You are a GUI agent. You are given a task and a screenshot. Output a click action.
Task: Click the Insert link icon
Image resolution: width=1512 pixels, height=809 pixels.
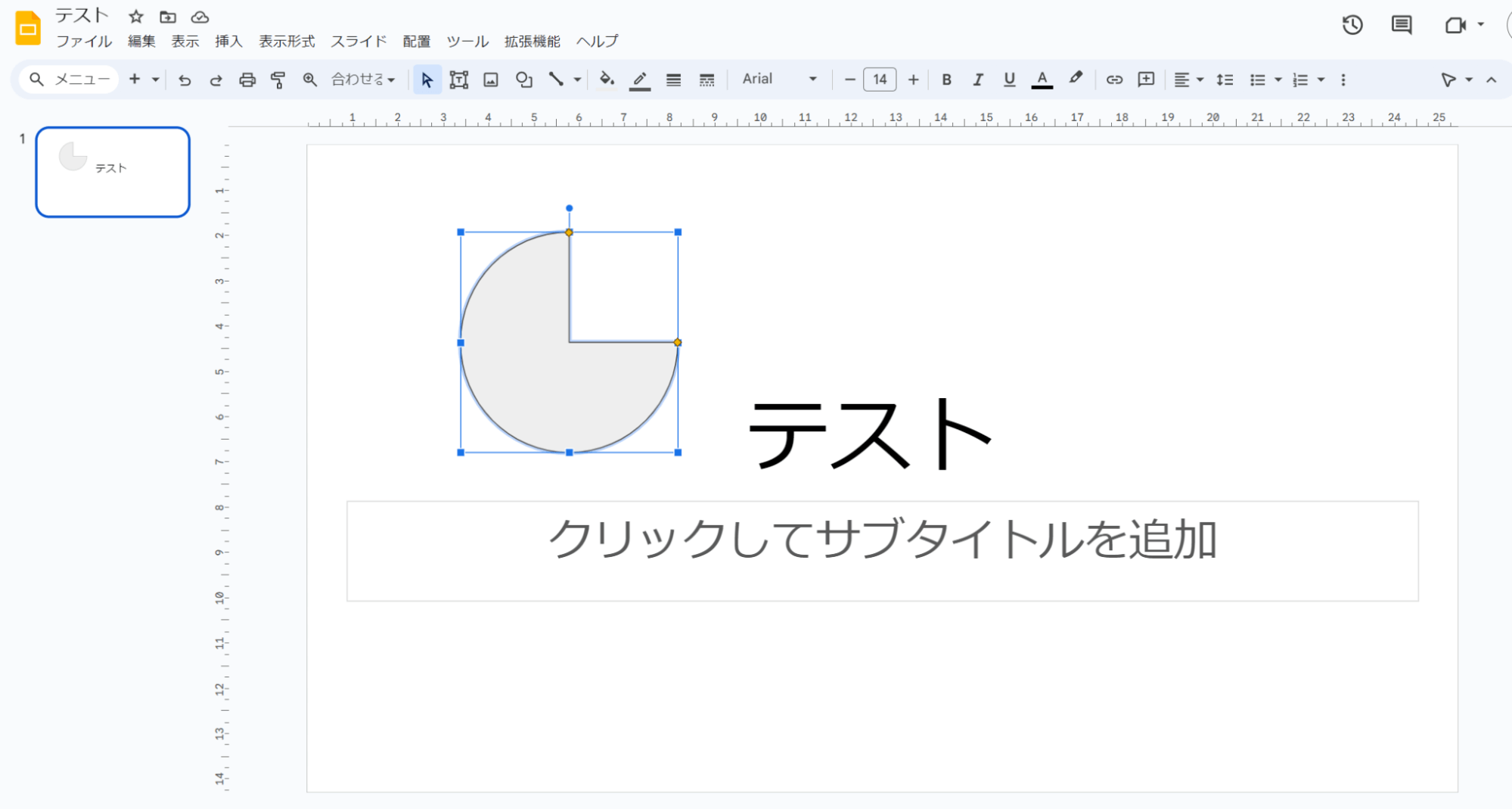[x=1113, y=79]
